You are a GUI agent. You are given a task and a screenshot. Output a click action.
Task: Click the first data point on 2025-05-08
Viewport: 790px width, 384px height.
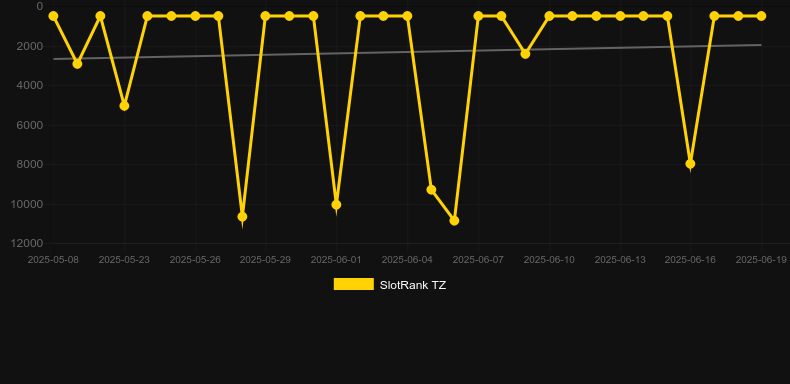(53, 16)
